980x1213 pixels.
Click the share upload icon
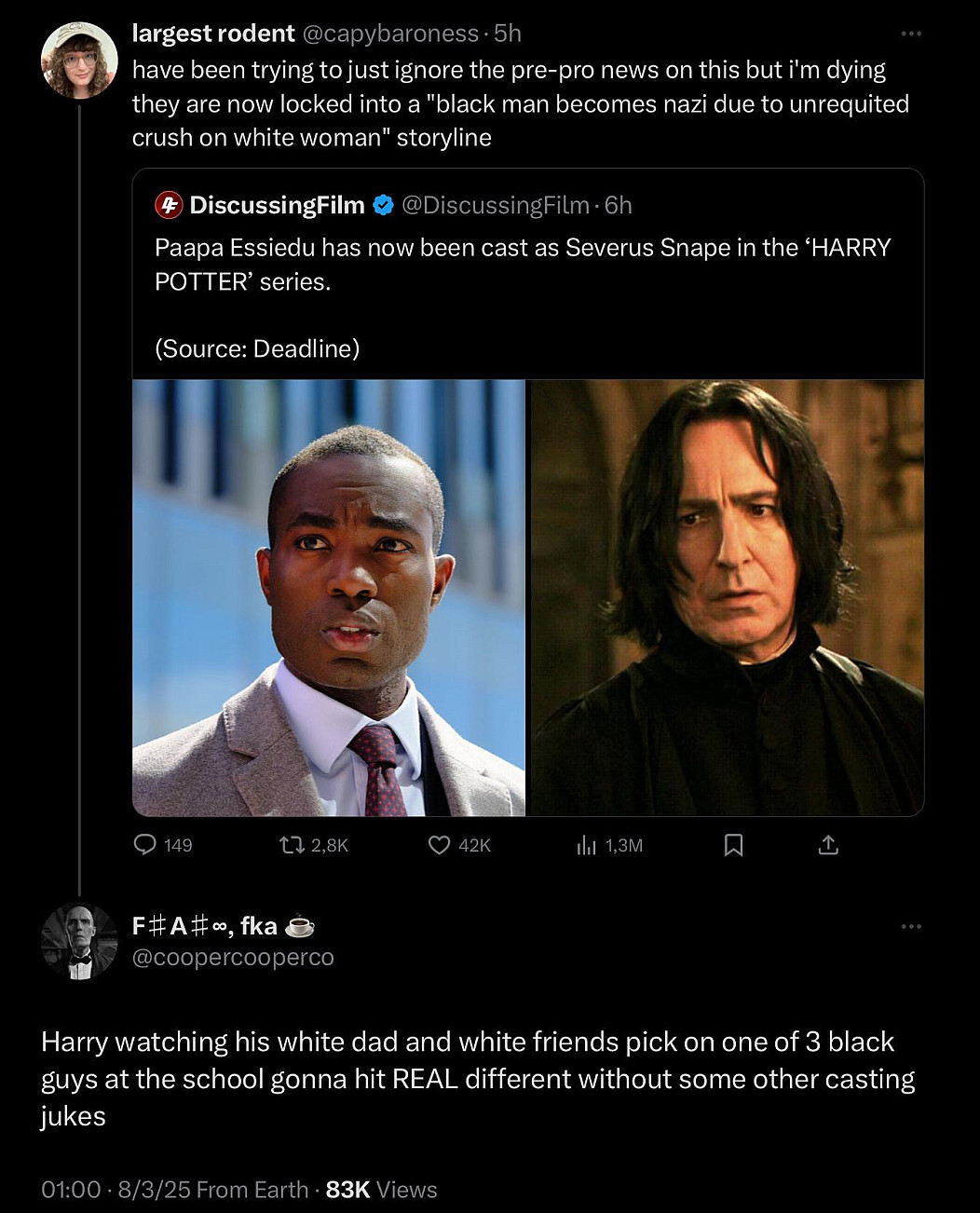(828, 845)
